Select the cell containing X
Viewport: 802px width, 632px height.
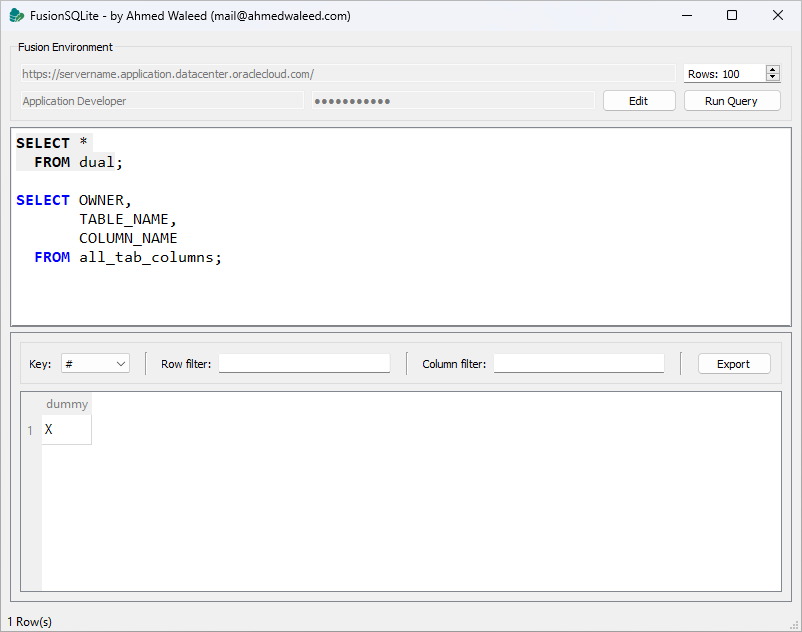tap(66, 430)
